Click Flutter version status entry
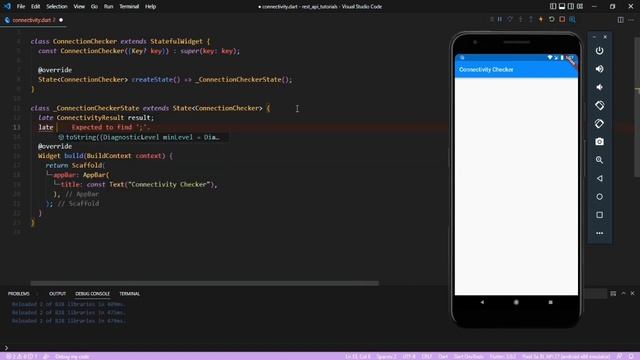Screen dimensions: 640x360 point(503,356)
